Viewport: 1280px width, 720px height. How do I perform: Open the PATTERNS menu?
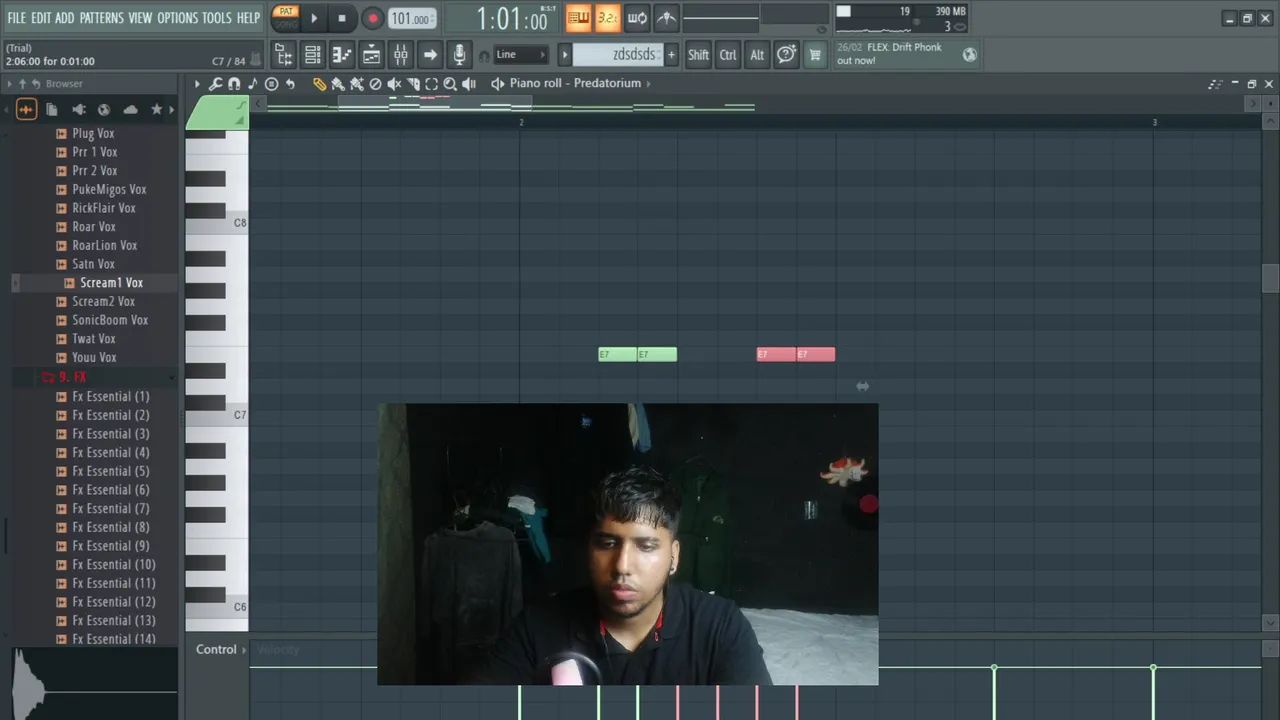(101, 18)
